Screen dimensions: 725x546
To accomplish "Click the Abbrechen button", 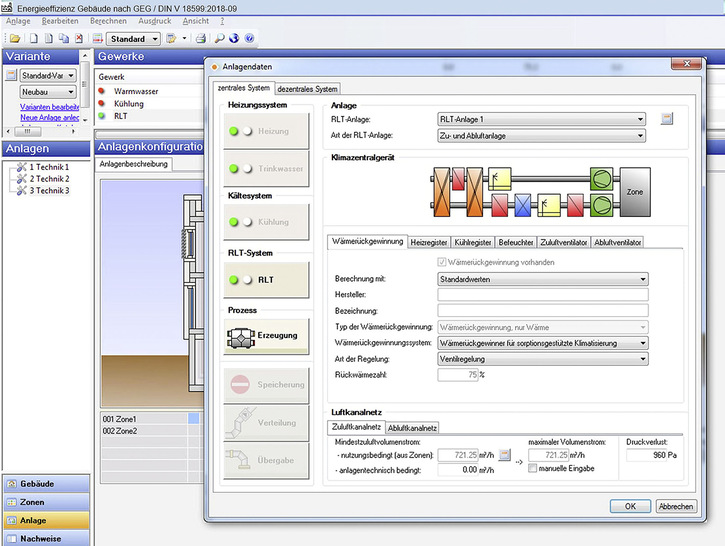I will (x=676, y=506).
